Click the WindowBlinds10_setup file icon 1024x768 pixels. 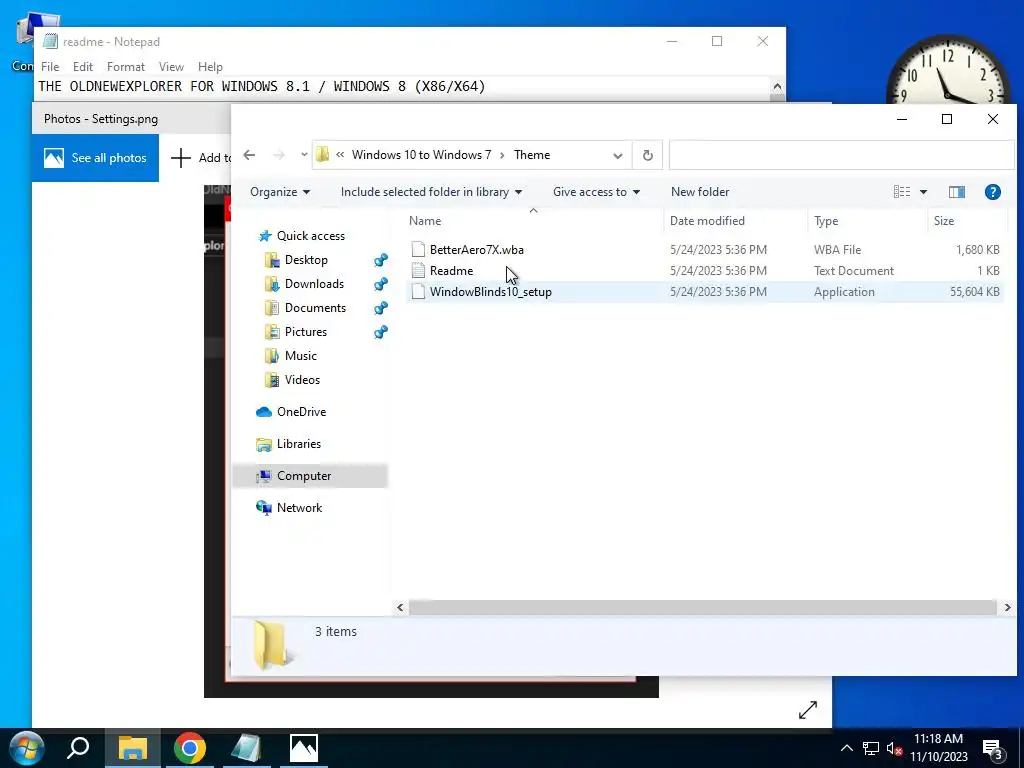(x=418, y=292)
